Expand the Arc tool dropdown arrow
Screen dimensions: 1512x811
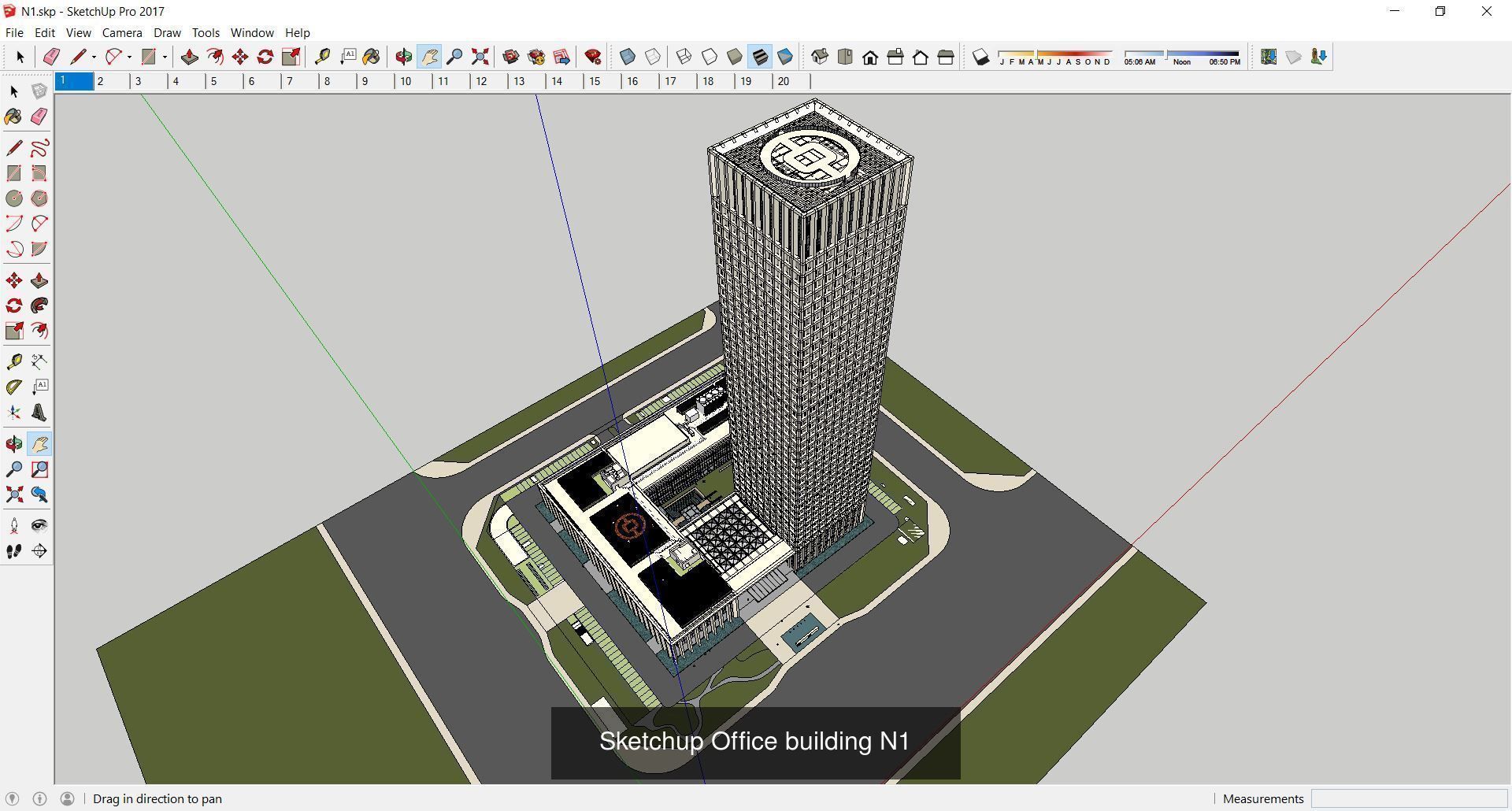click(x=129, y=57)
